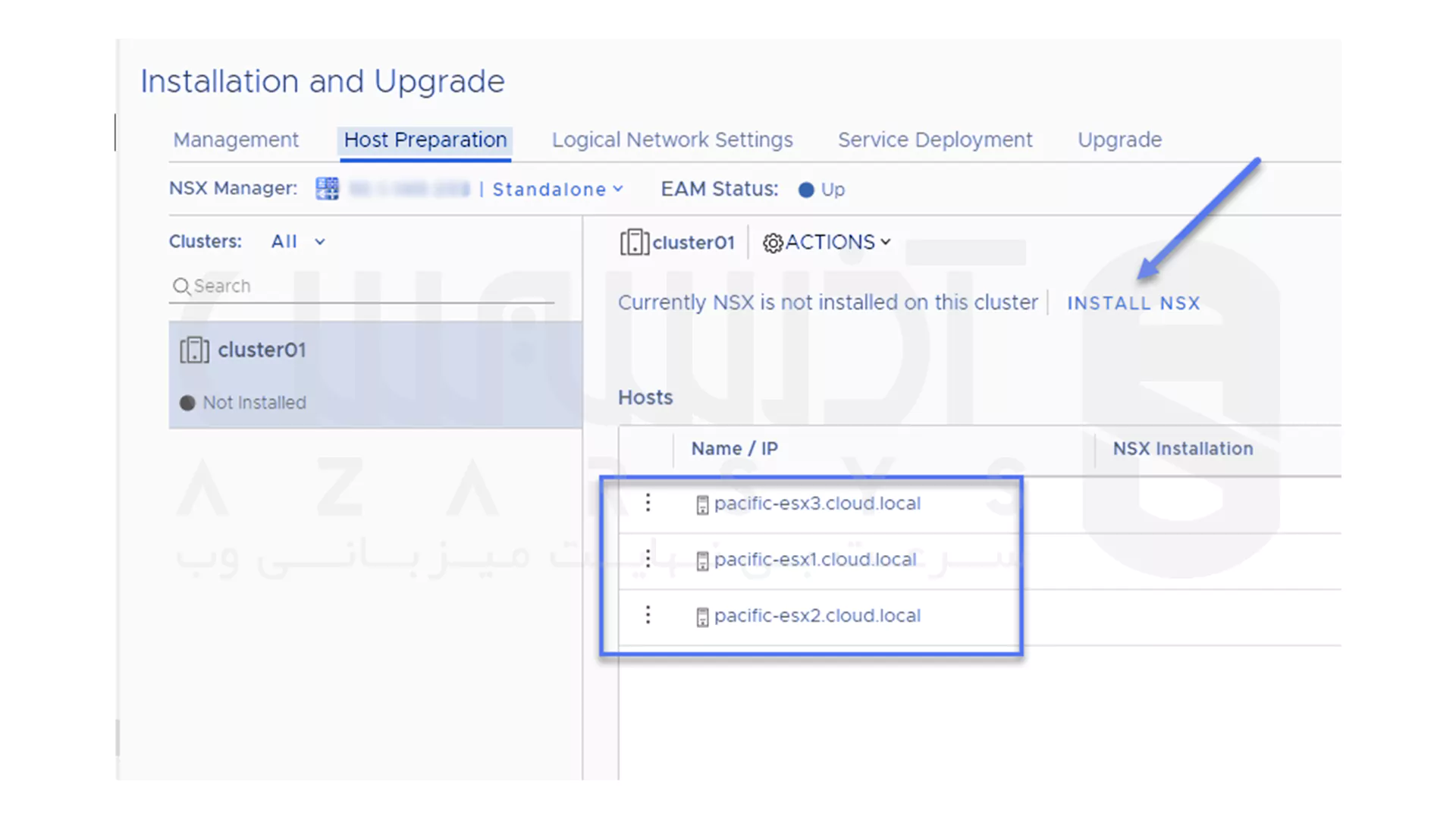Go to the Upgrade tab

click(1119, 140)
